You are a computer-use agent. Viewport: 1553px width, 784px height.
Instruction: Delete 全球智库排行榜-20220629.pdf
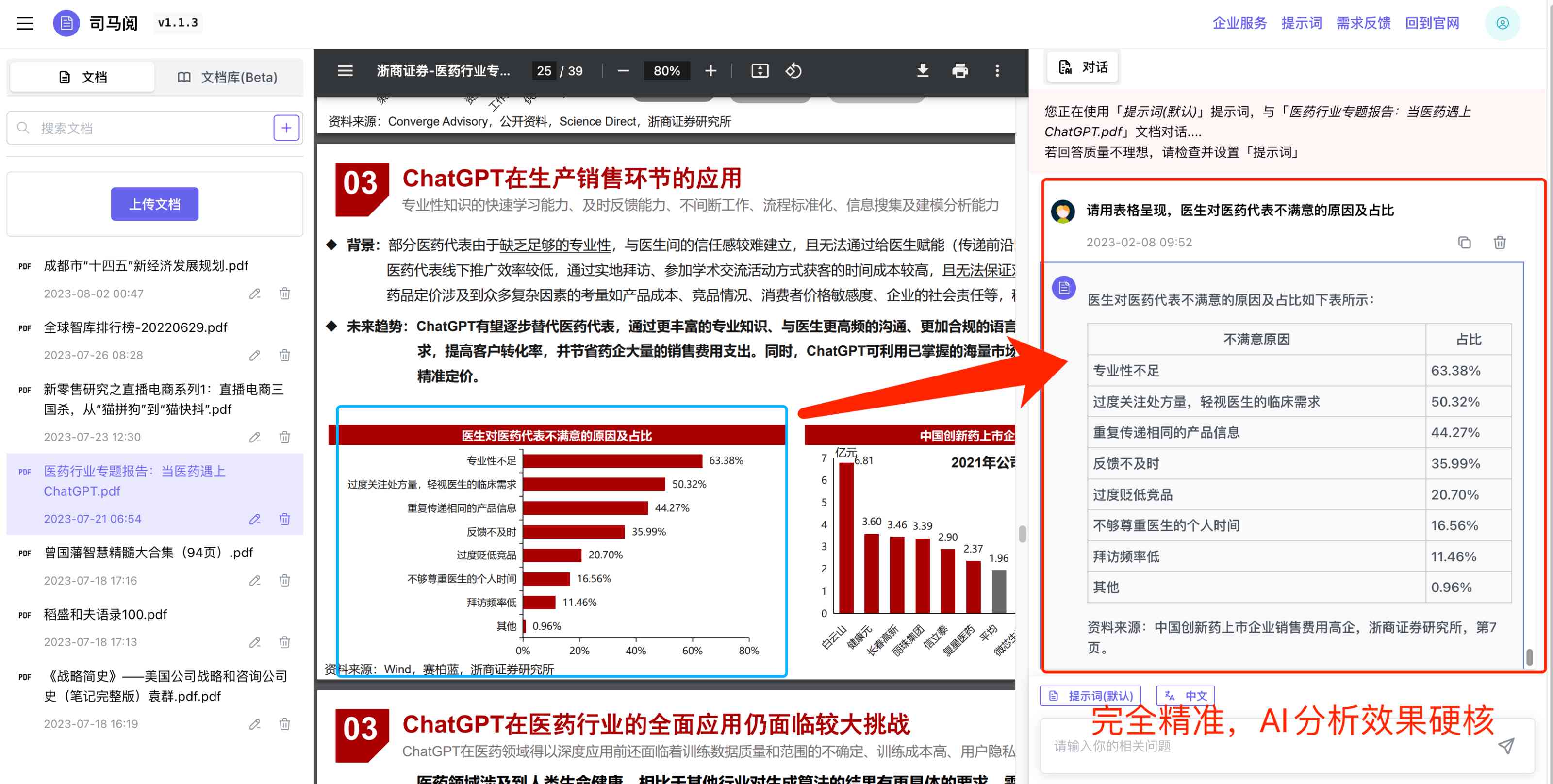pyautogui.click(x=284, y=355)
